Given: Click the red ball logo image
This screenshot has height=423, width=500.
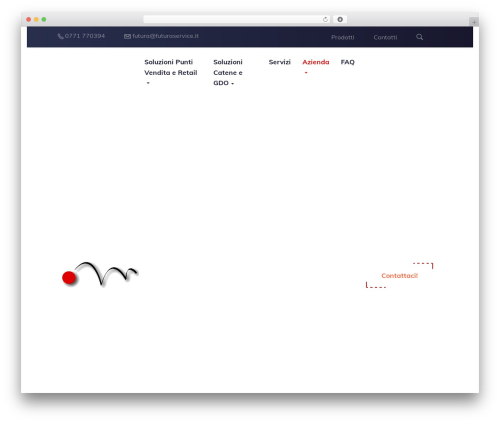Looking at the screenshot, I should (x=100, y=274).
